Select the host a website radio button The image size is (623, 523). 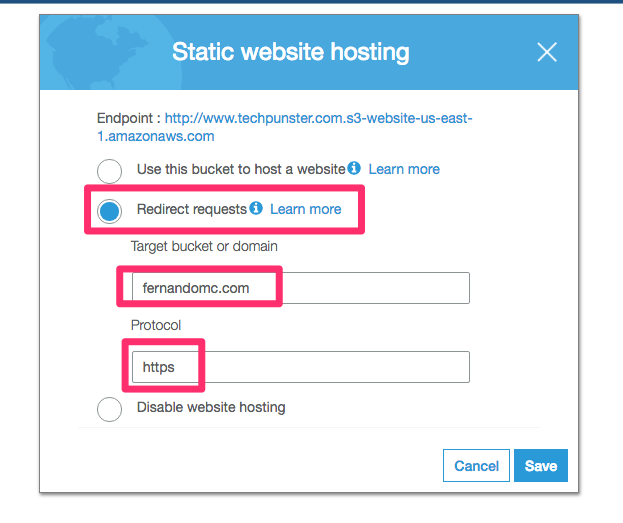pos(109,171)
